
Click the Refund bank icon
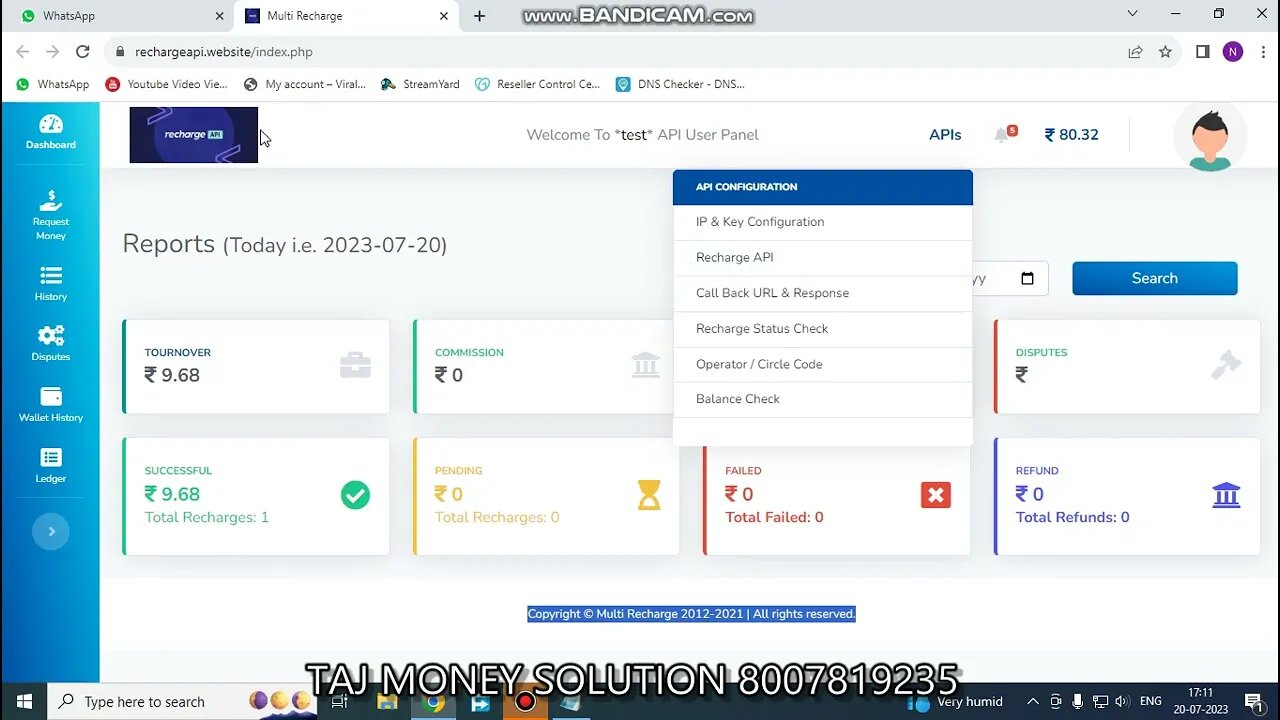(1226, 494)
